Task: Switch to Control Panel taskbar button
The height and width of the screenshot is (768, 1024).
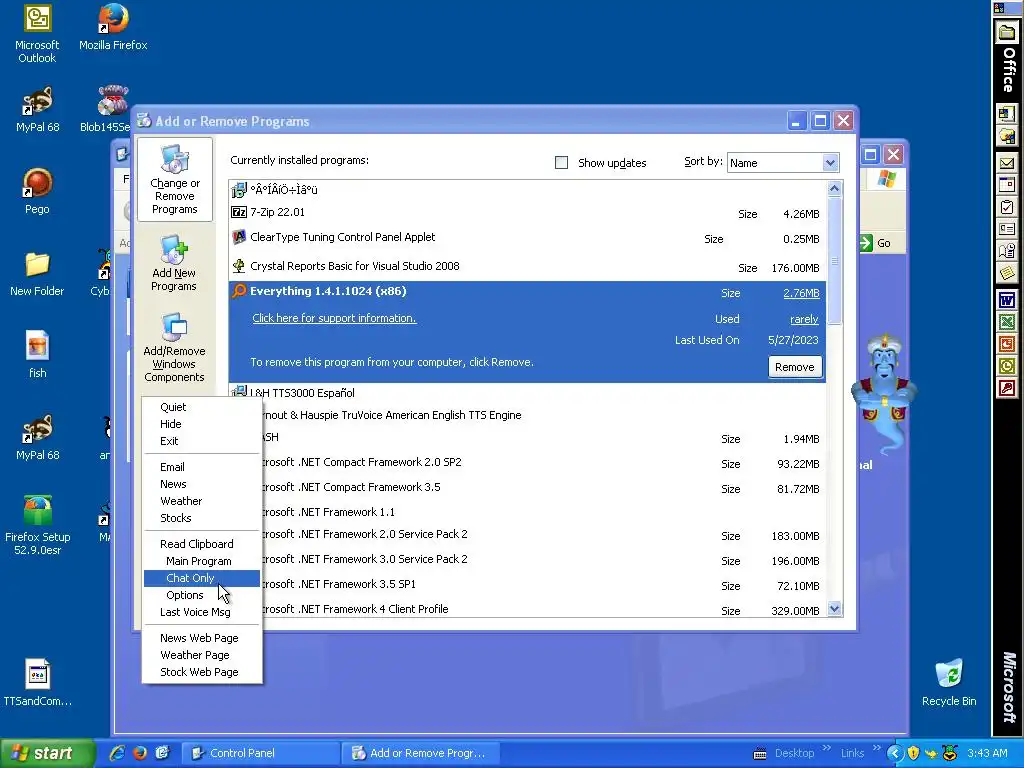Action: click(x=261, y=753)
